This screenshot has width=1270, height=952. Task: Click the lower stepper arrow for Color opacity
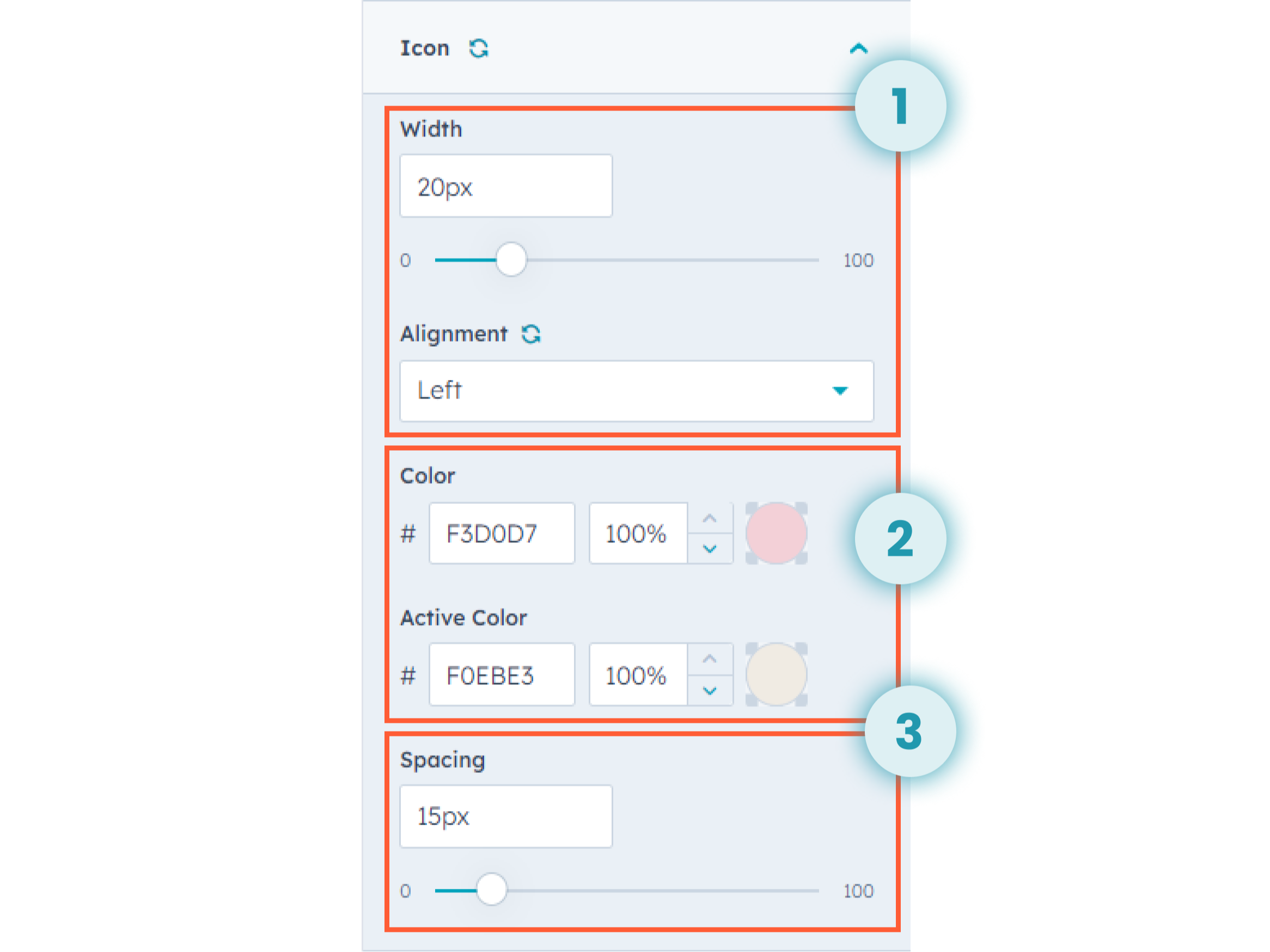(711, 550)
